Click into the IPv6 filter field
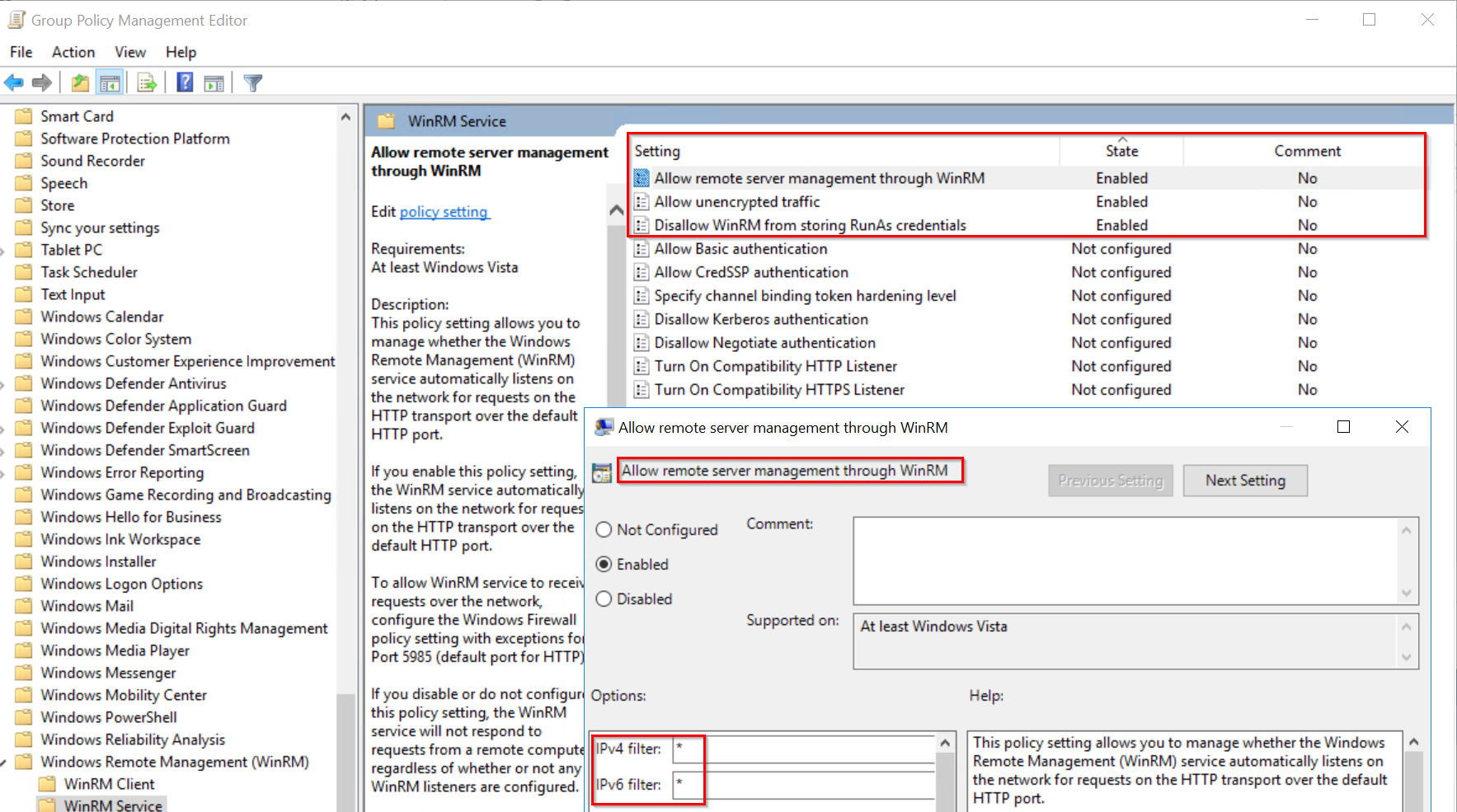This screenshot has height=812, width=1457. tap(804, 785)
